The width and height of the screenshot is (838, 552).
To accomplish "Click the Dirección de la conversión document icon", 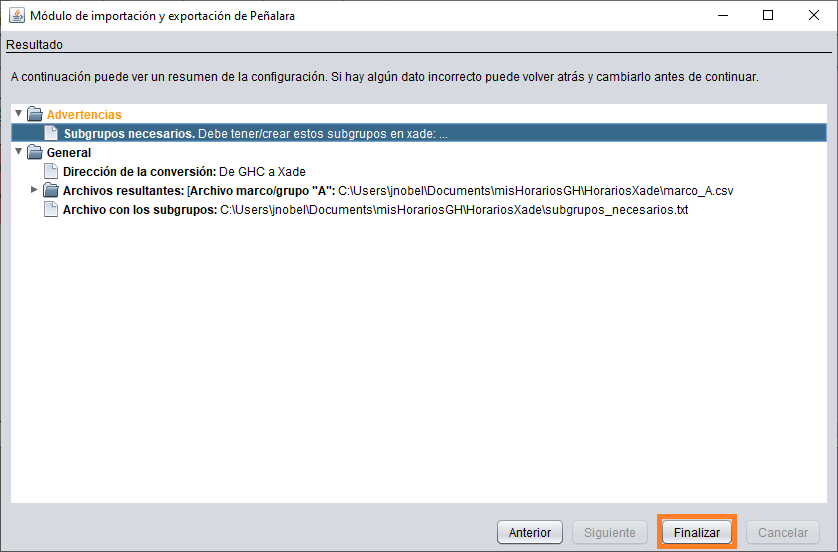I will 51,172.
